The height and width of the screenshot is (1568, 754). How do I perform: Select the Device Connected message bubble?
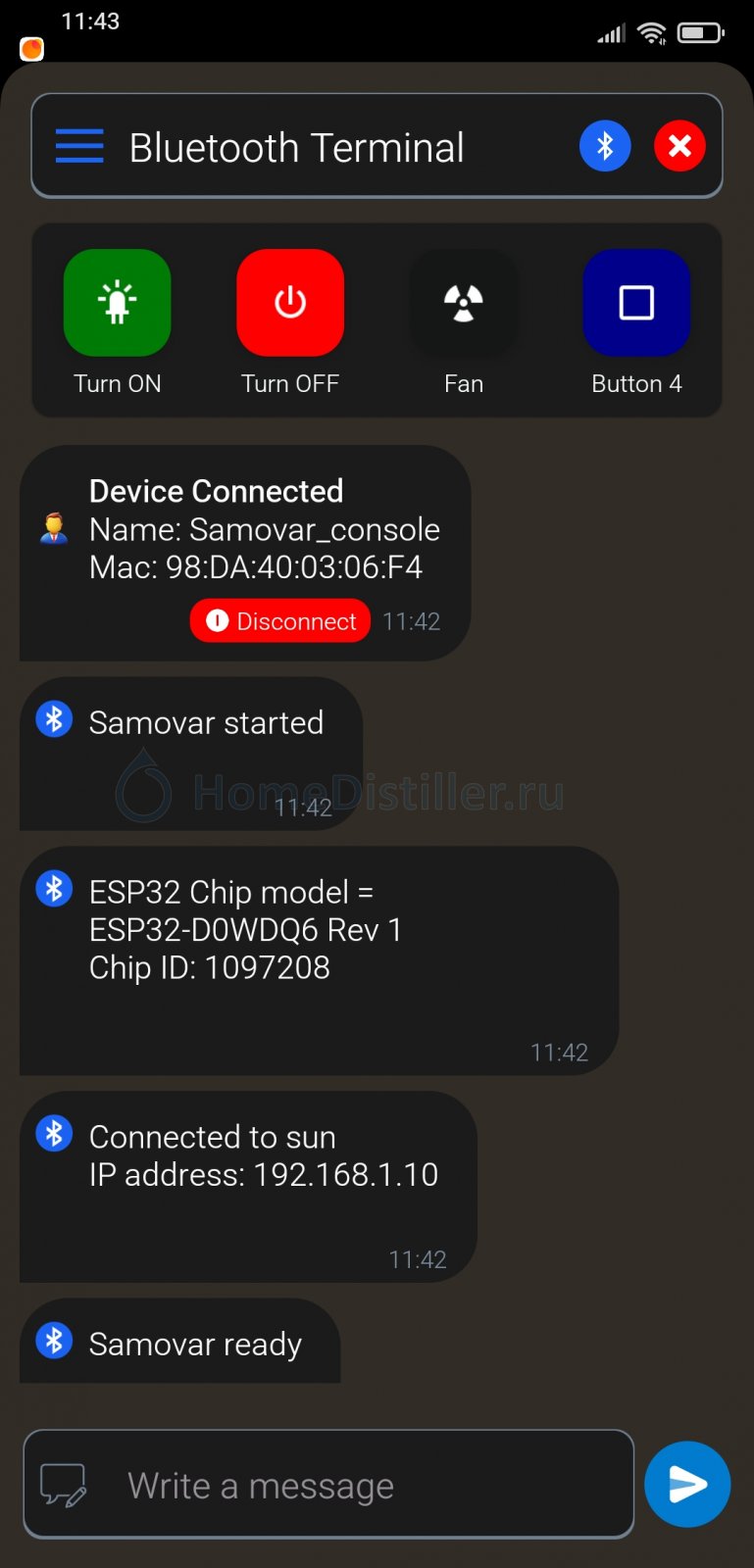[245, 553]
